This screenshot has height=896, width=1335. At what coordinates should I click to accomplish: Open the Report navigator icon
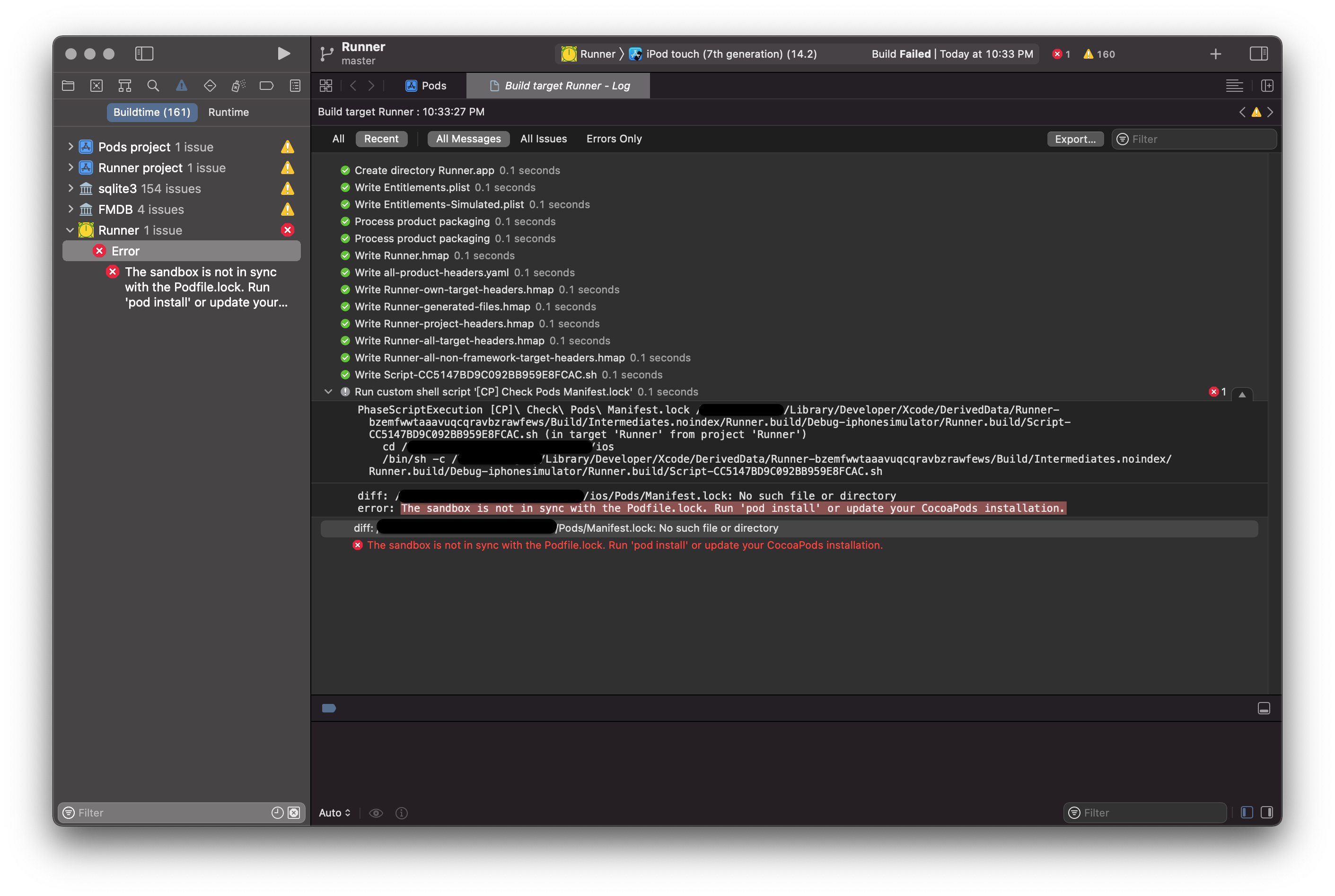click(295, 86)
